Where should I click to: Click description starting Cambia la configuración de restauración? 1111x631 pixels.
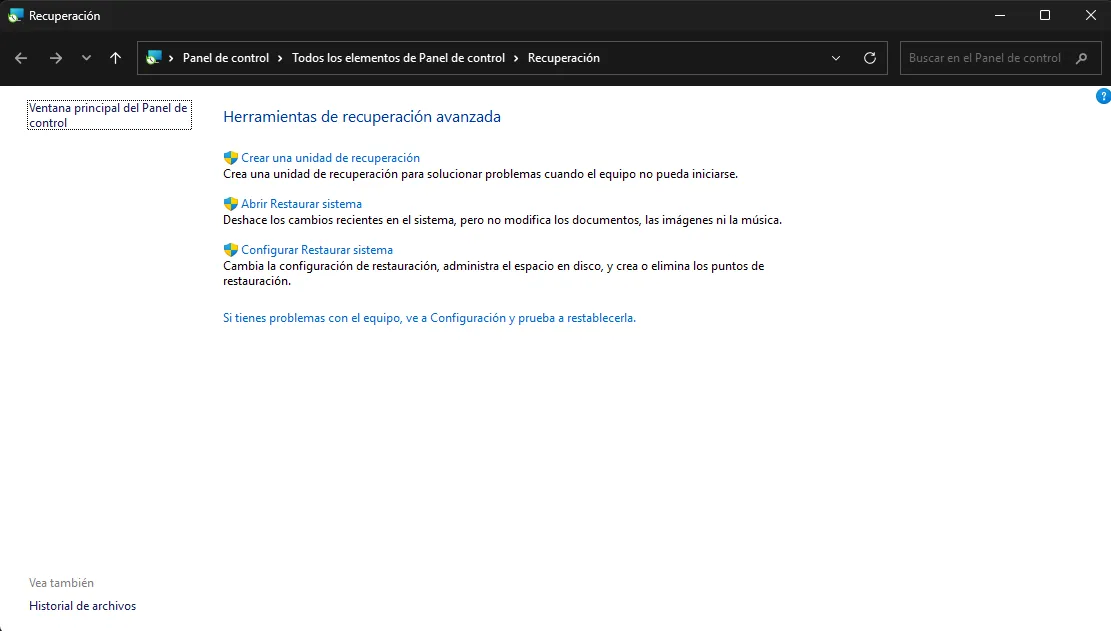coord(494,273)
